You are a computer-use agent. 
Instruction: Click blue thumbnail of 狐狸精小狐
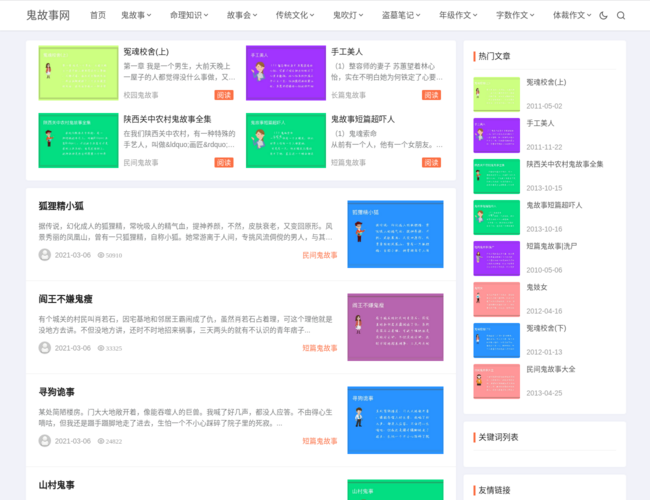point(395,234)
